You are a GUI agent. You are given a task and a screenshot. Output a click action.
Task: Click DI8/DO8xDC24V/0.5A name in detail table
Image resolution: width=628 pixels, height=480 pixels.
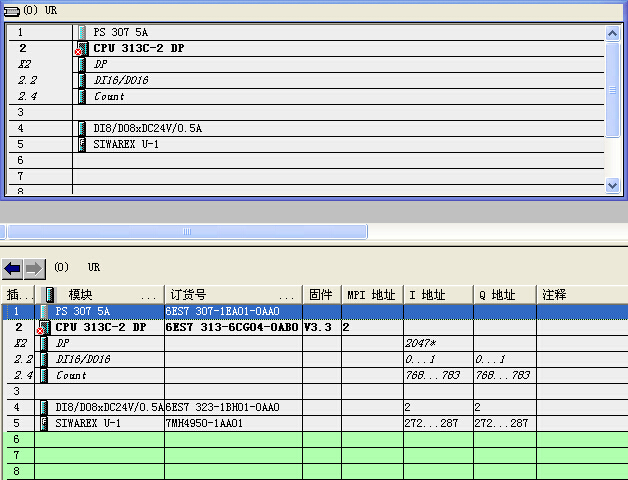click(x=110, y=407)
